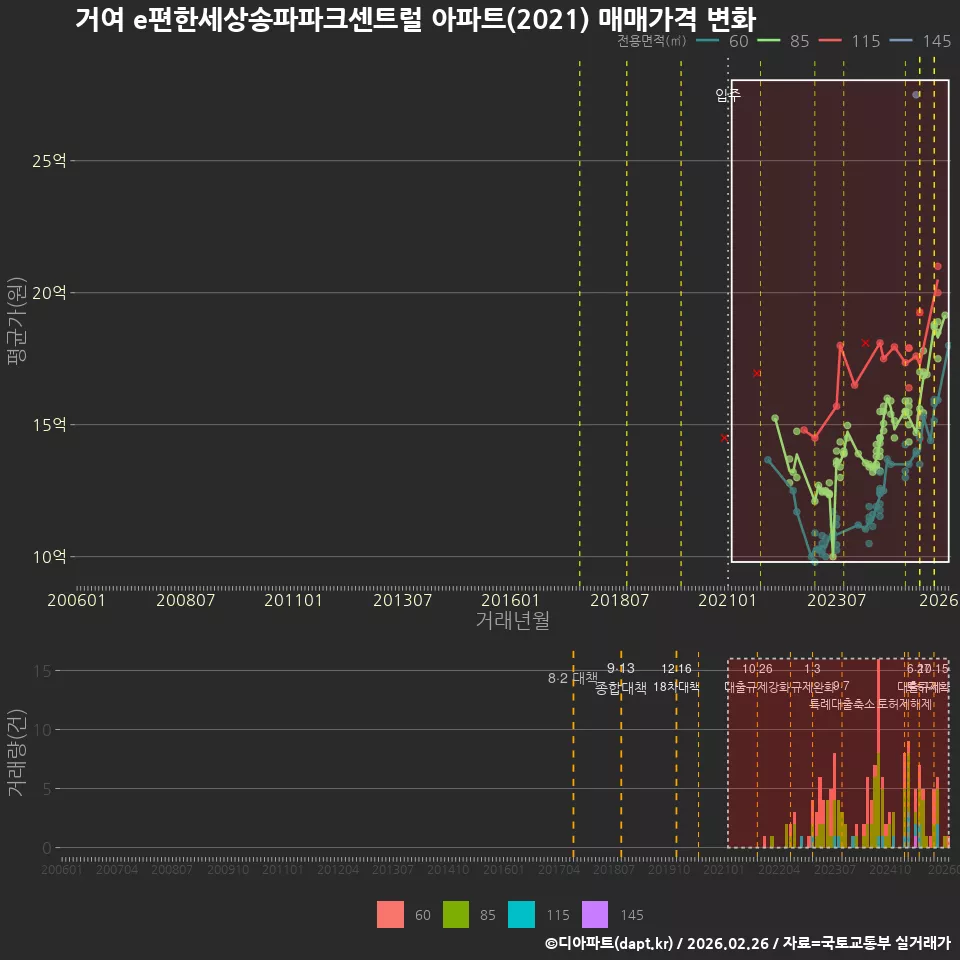This screenshot has width=960, height=960.
Task: Click the 평균가(원) vertical axis title
Action: 17,321
